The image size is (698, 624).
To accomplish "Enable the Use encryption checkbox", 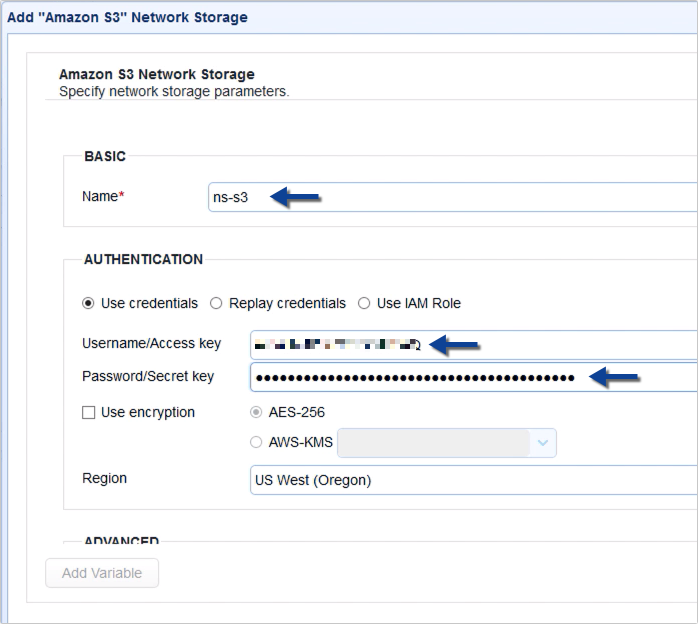I will point(89,413).
